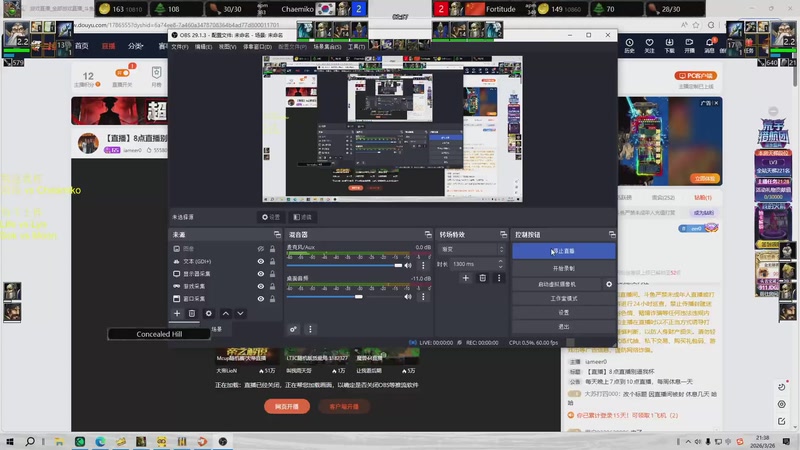Open OBS 编辑(E) menu
800x450 pixels.
(203, 46)
